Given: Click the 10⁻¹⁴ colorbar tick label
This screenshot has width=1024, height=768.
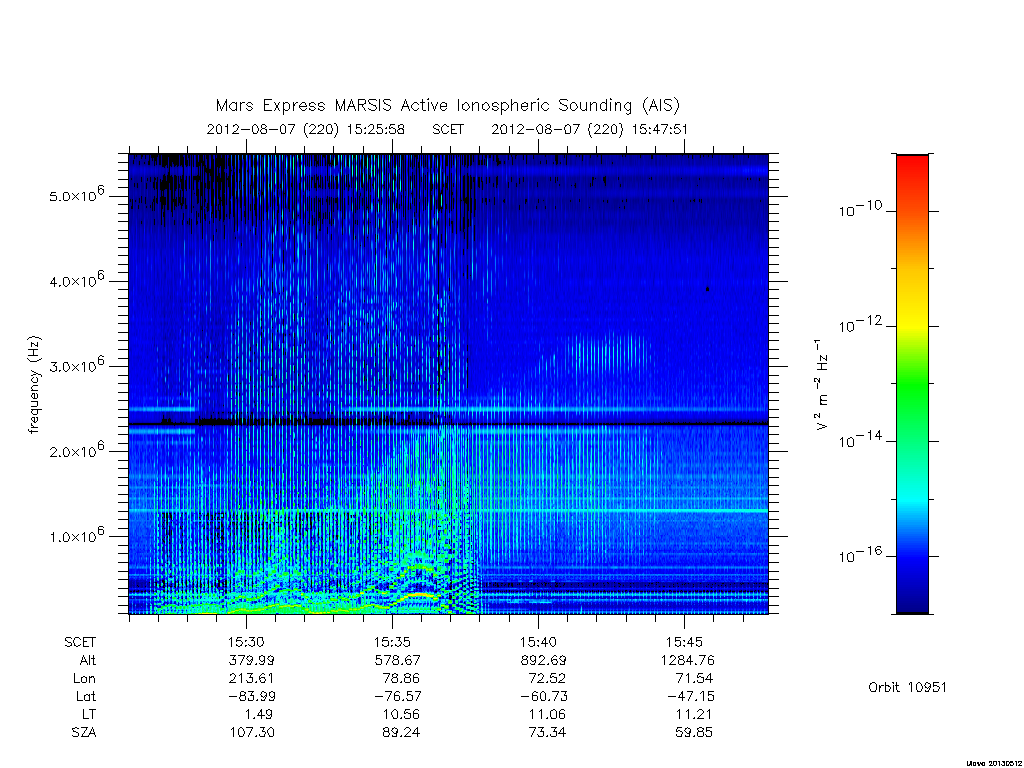Looking at the screenshot, I should click(859, 440).
